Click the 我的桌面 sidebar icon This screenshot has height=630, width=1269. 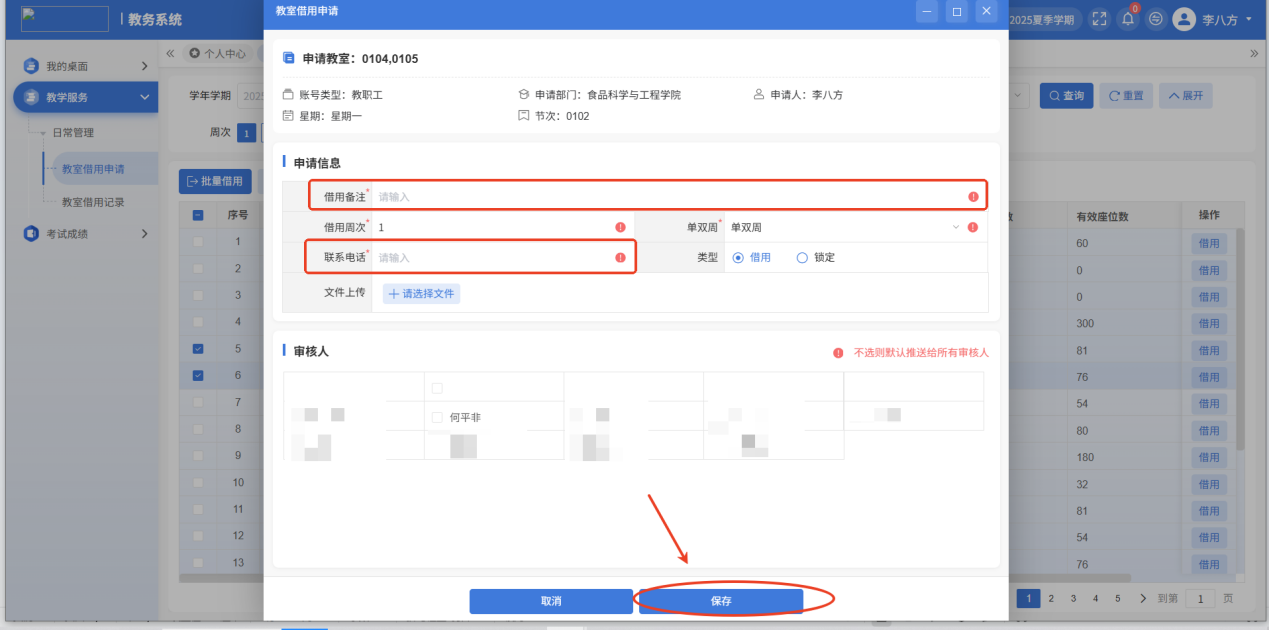point(31,66)
